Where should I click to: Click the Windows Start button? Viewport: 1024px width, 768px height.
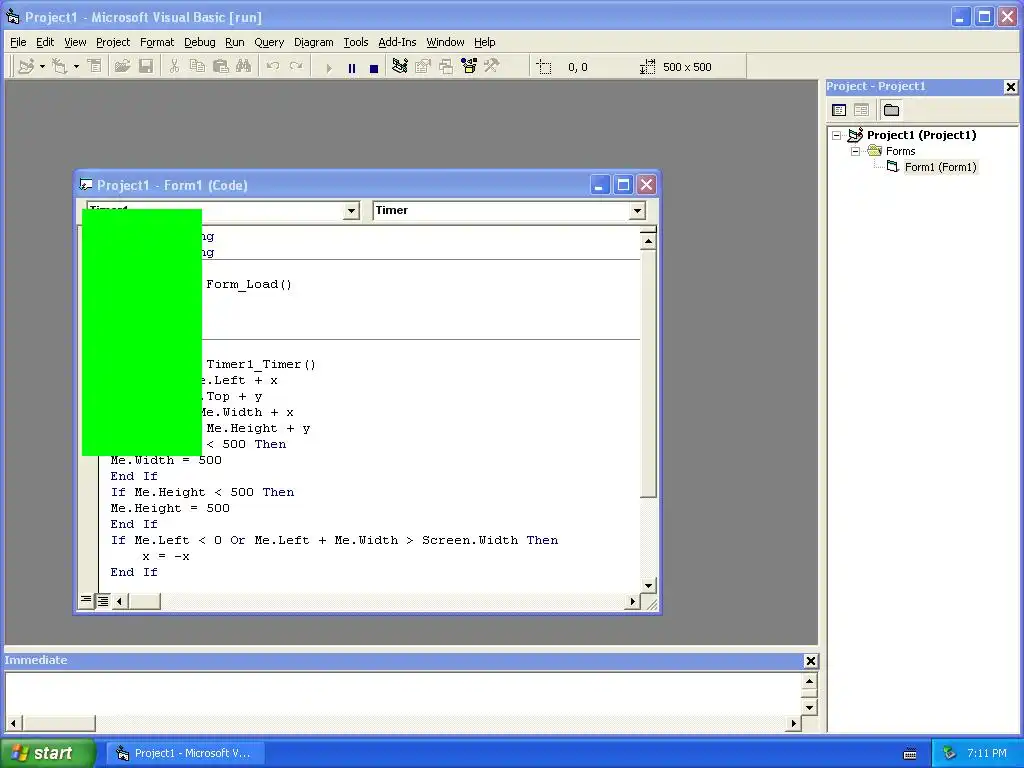click(46, 753)
